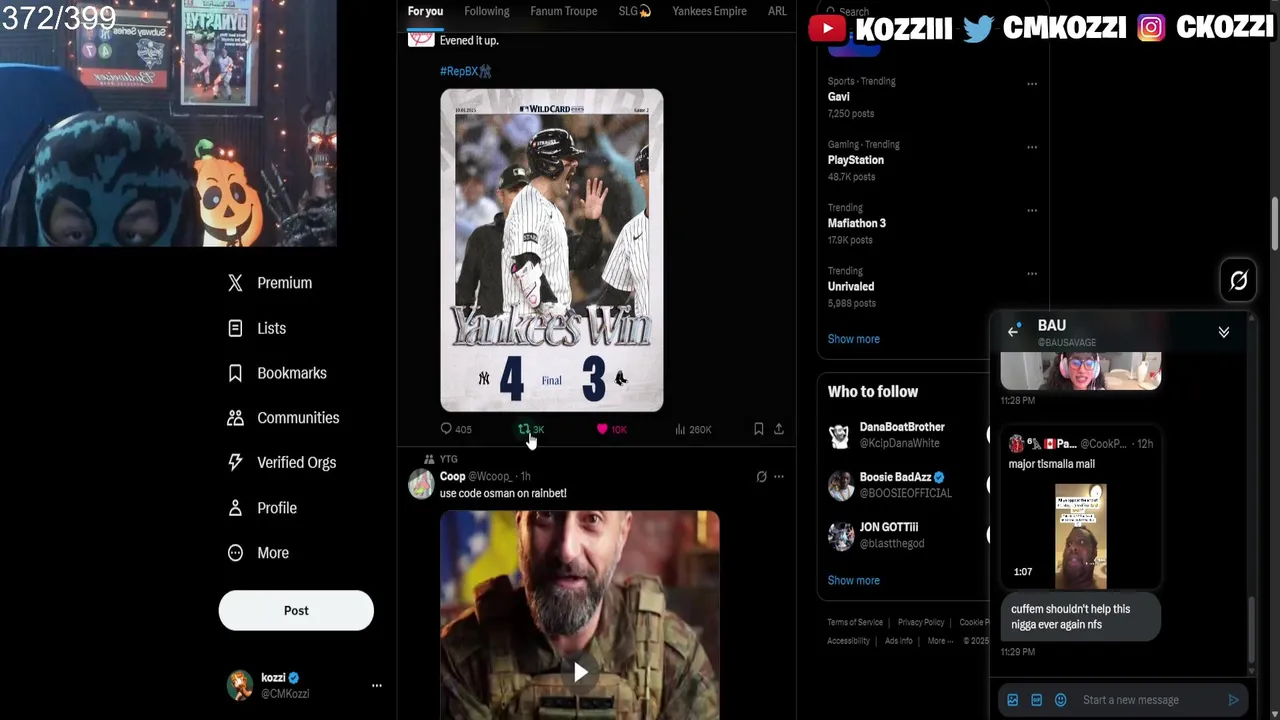Open Lists in the left sidebar

257,328
